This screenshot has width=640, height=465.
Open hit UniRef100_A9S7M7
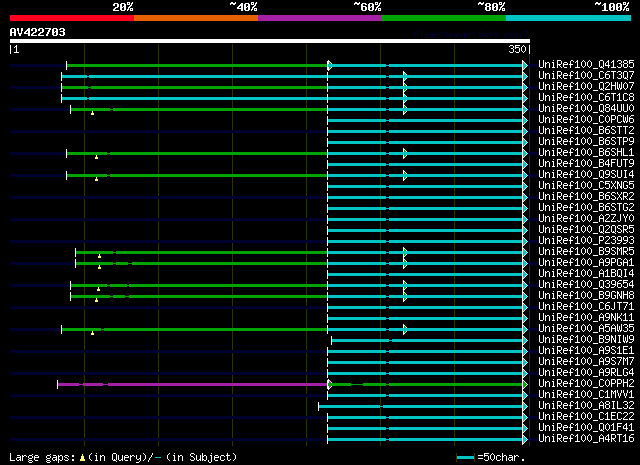[586, 362]
